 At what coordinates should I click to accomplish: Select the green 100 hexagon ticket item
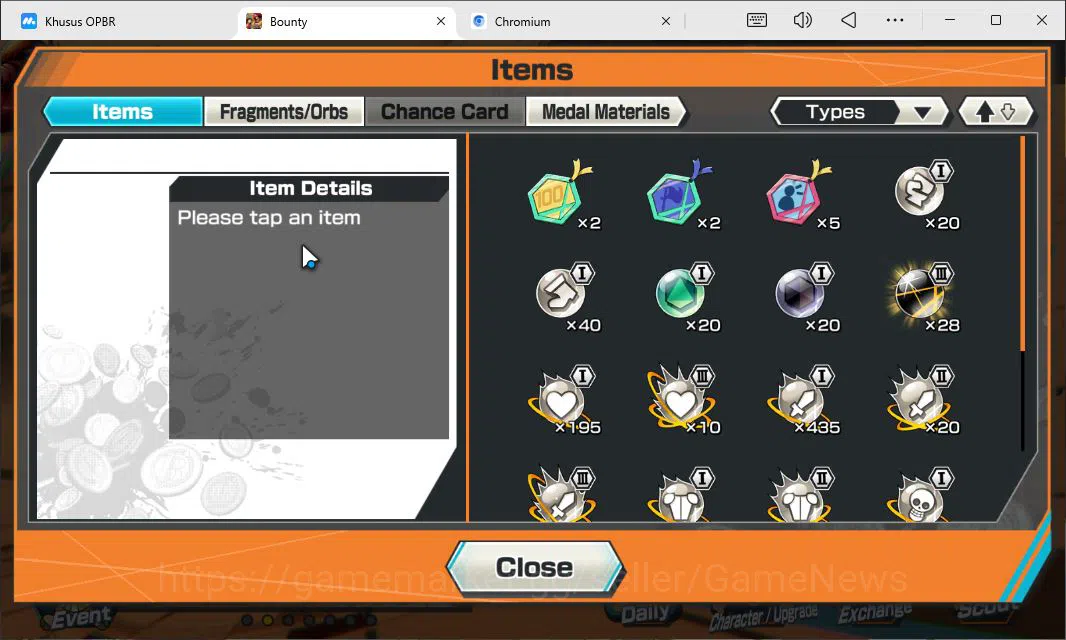coord(562,197)
